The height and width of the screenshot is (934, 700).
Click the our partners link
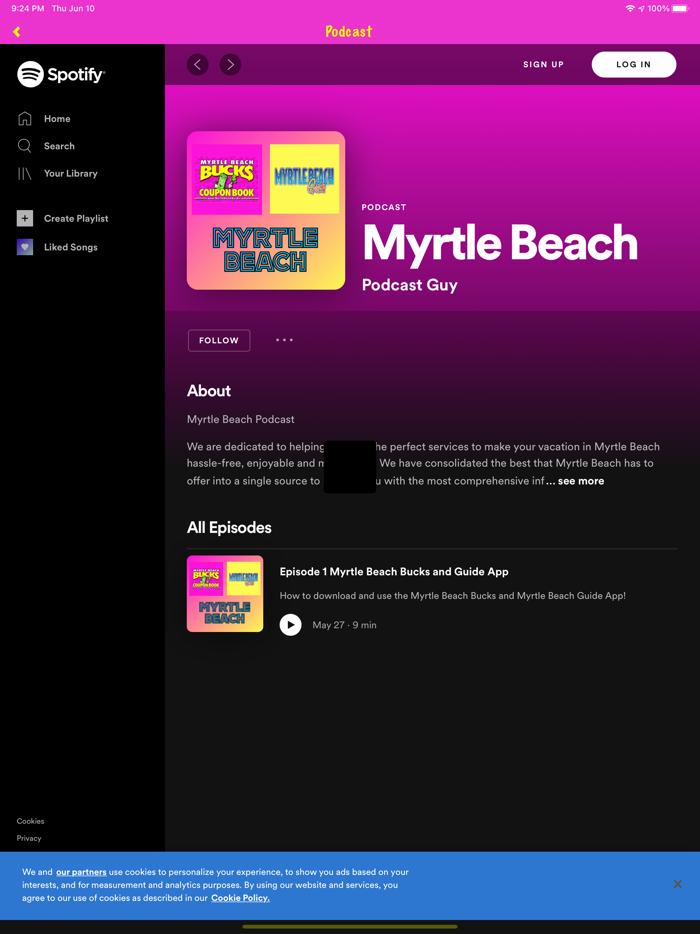[x=81, y=872]
